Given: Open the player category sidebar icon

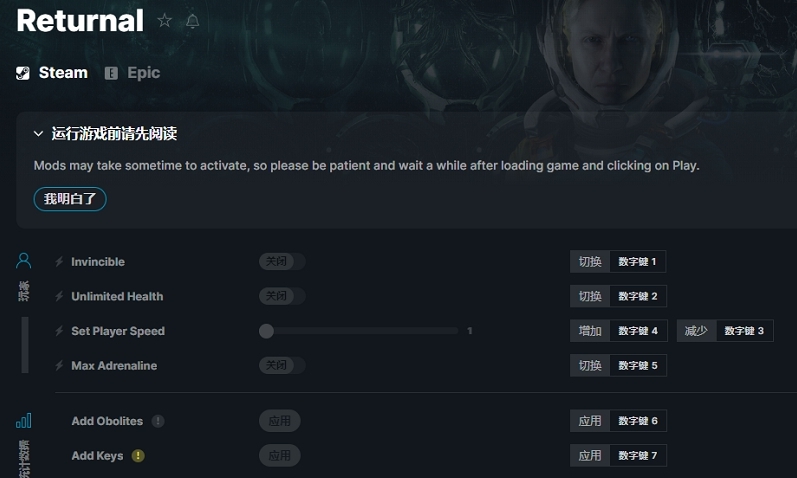Looking at the screenshot, I should (24, 261).
